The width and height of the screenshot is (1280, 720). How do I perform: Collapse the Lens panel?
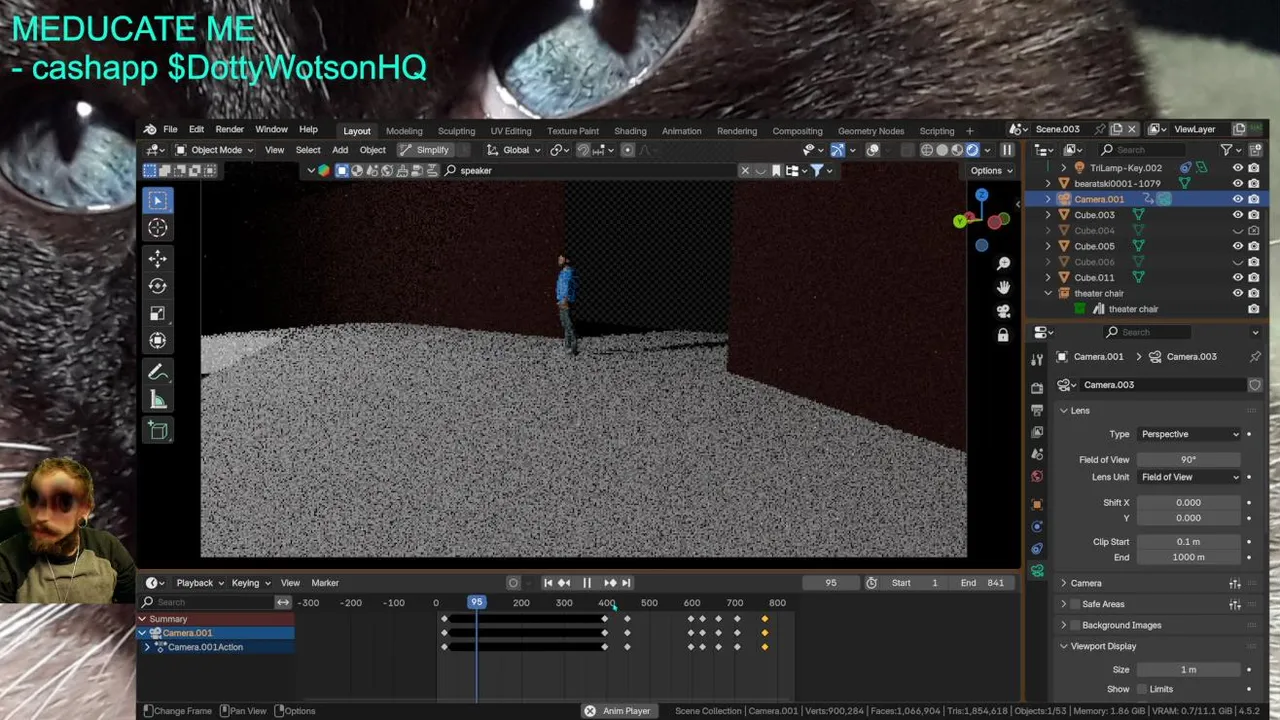[x=1064, y=411]
